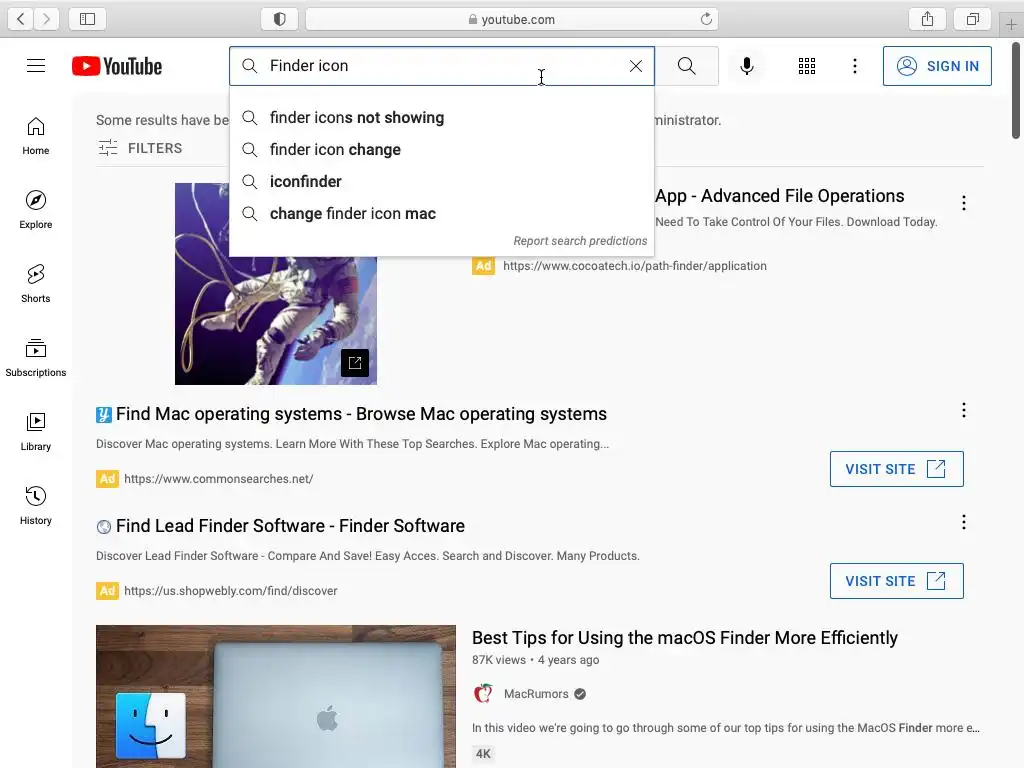The width and height of the screenshot is (1024, 768).
Task: Show the tab overview
Action: (x=972, y=19)
